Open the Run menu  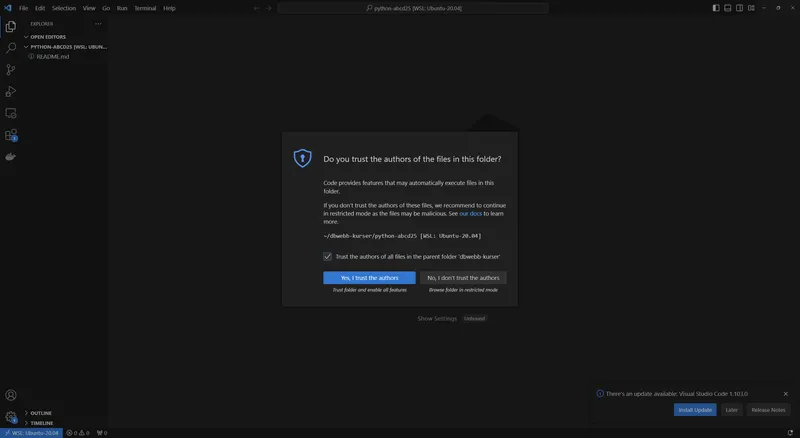(x=122, y=8)
